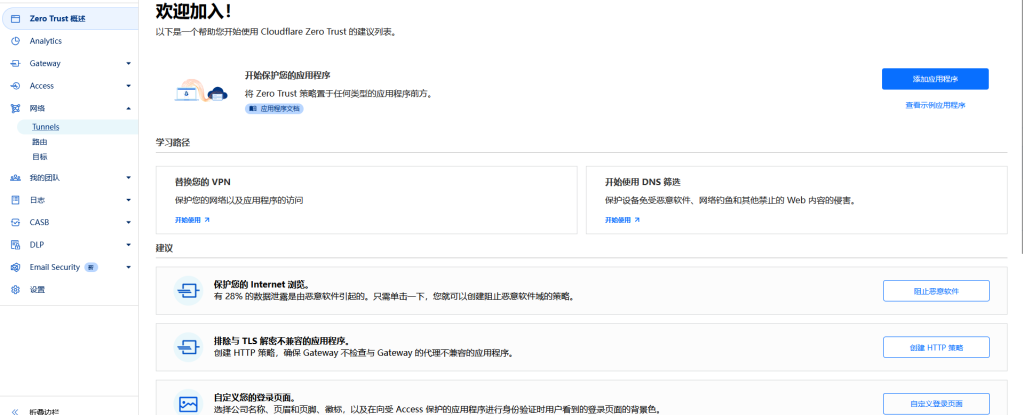Click the 自定义您的登录页面 image icon
The image size is (1024, 415).
188,403
